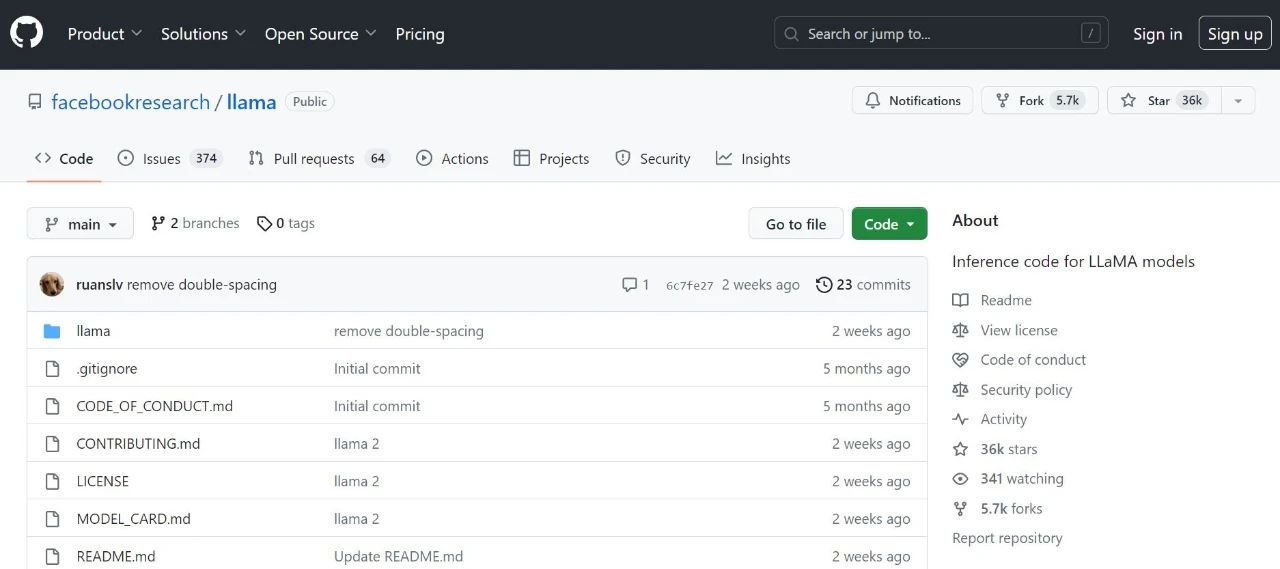Open the README.md file link
Image resolution: width=1280 pixels, height=569 pixels.
(116, 557)
